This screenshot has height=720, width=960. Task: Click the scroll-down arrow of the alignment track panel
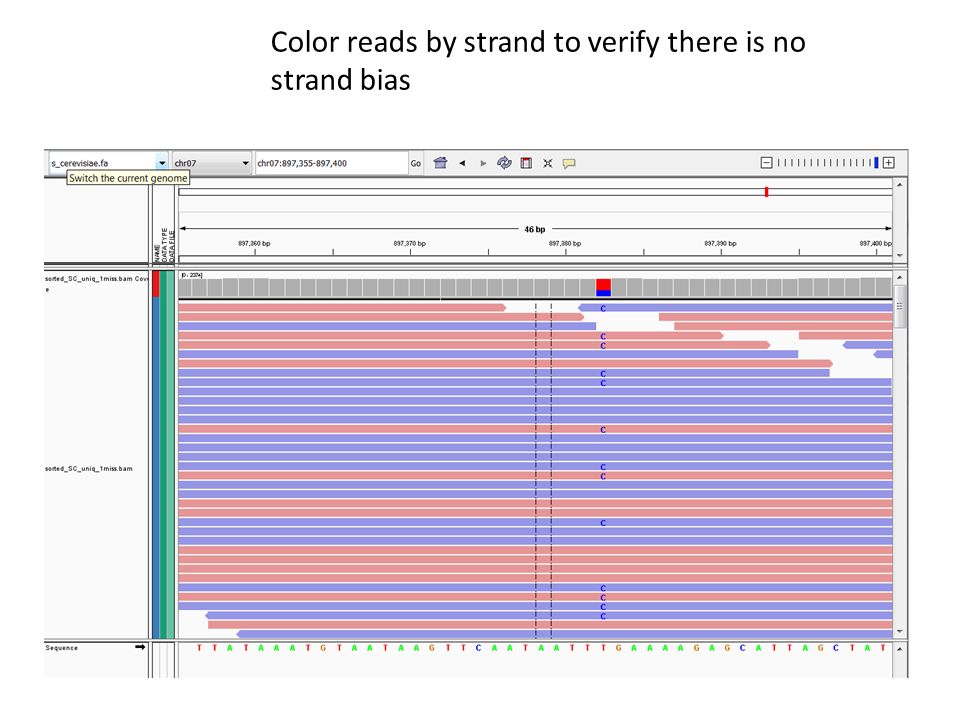899,631
